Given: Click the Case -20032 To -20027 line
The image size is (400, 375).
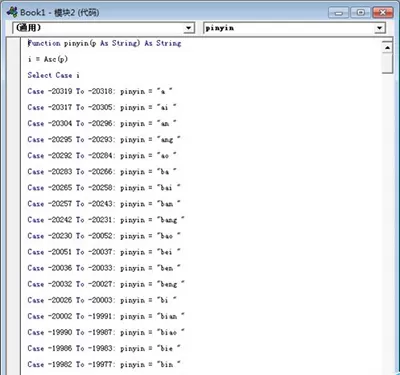Looking at the screenshot, I should [106, 284].
